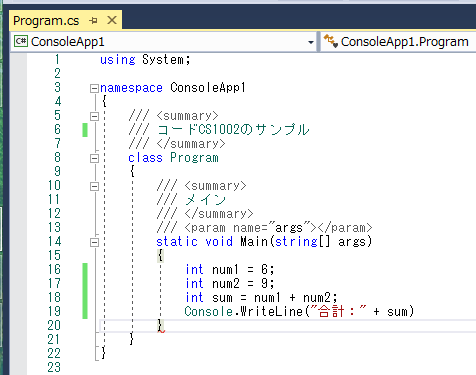Viewport: 476px width, 375px height.
Task: Pin the Program.cs tab
Action: 93,21
